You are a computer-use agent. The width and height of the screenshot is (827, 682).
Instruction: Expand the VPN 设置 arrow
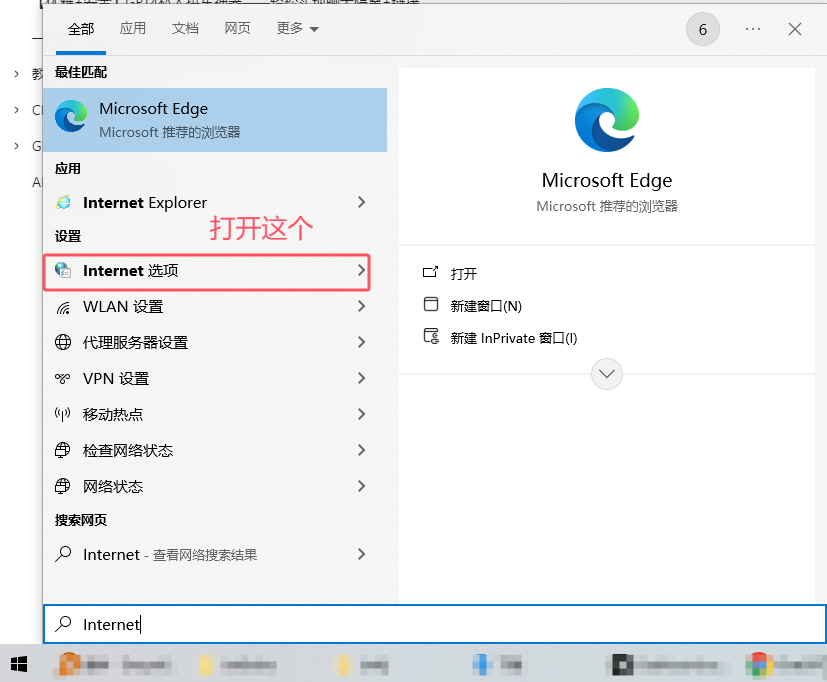coord(361,378)
